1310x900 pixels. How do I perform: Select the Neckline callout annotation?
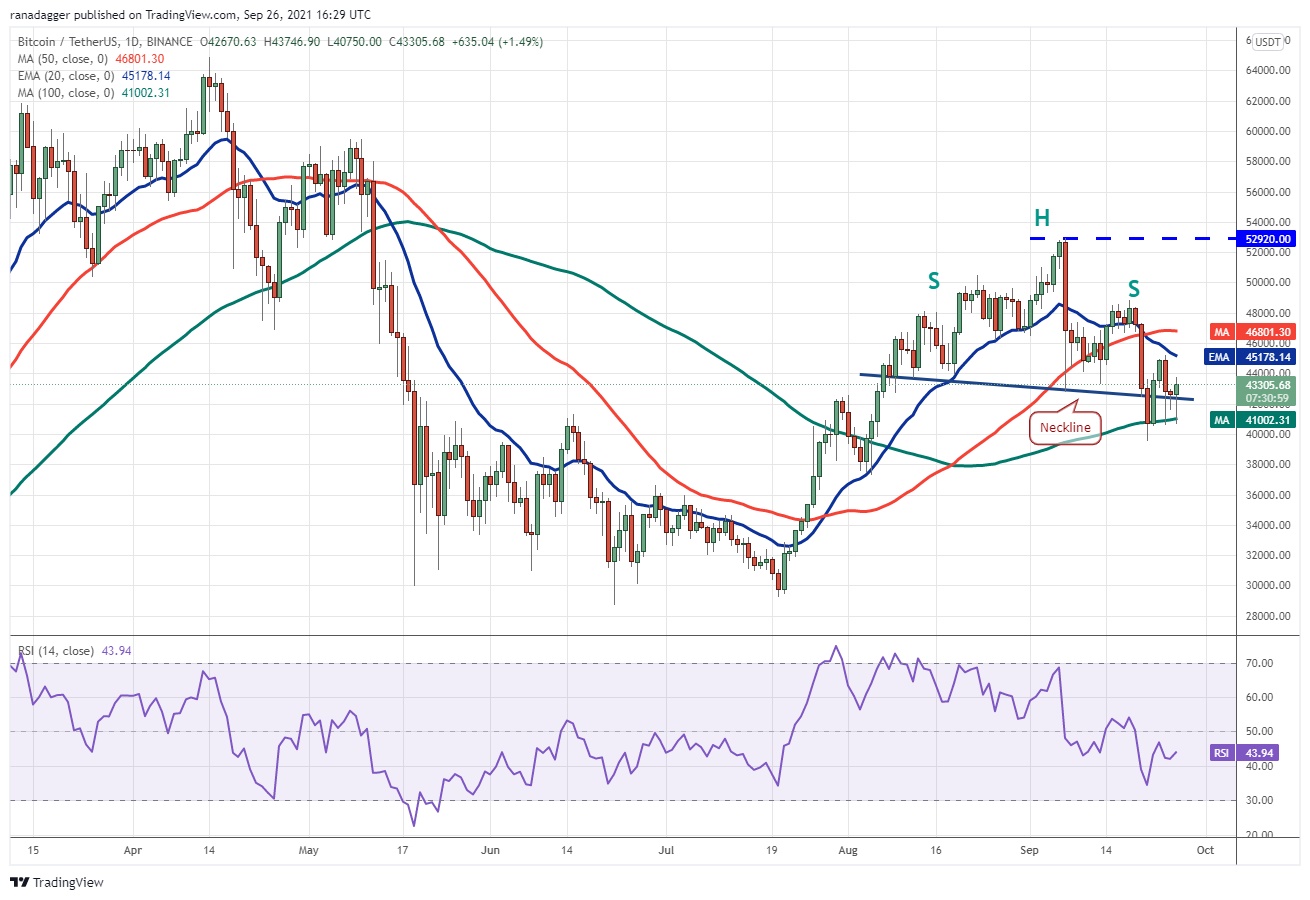(1066, 428)
